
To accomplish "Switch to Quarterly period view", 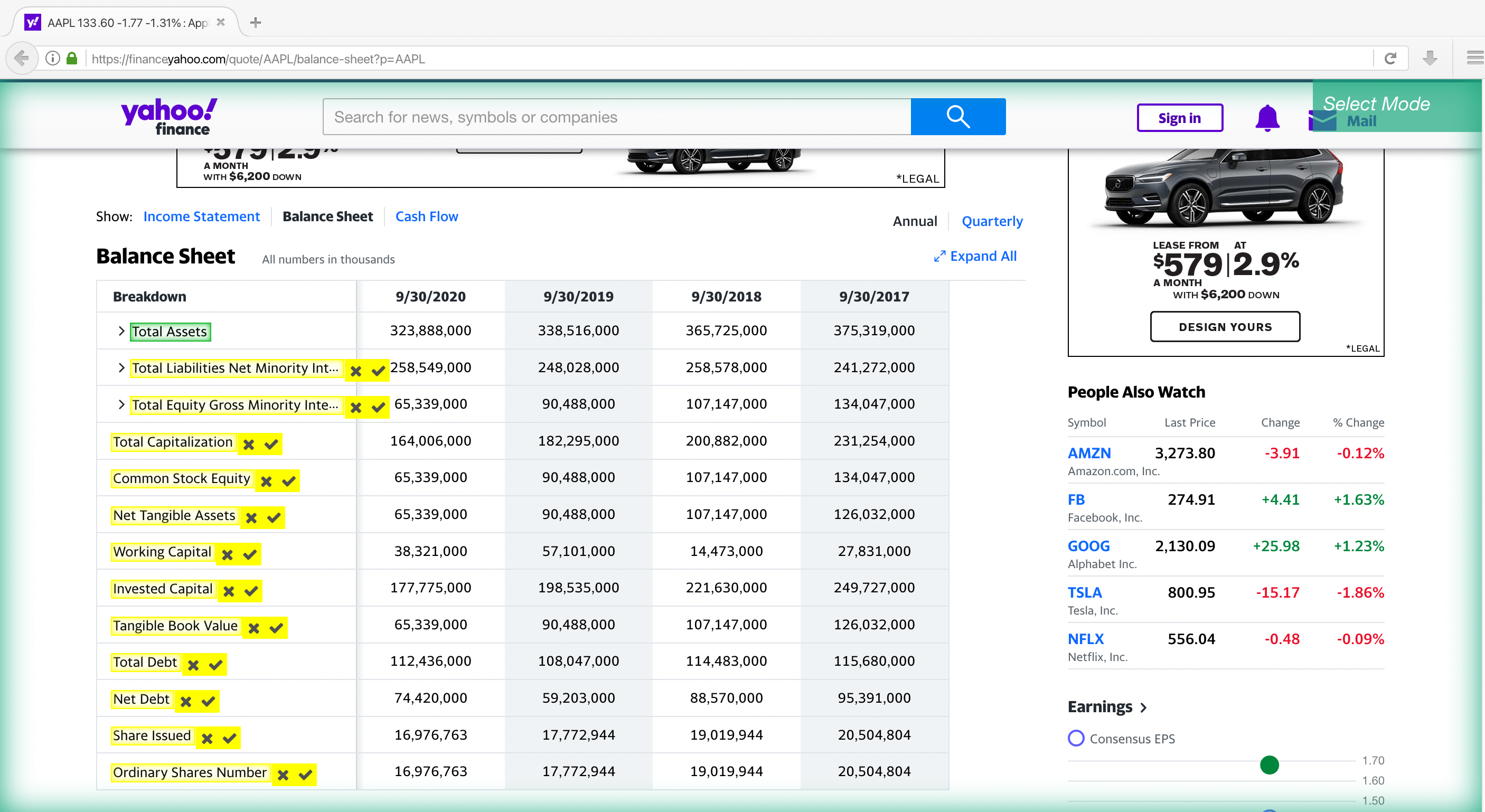I will [x=992, y=221].
